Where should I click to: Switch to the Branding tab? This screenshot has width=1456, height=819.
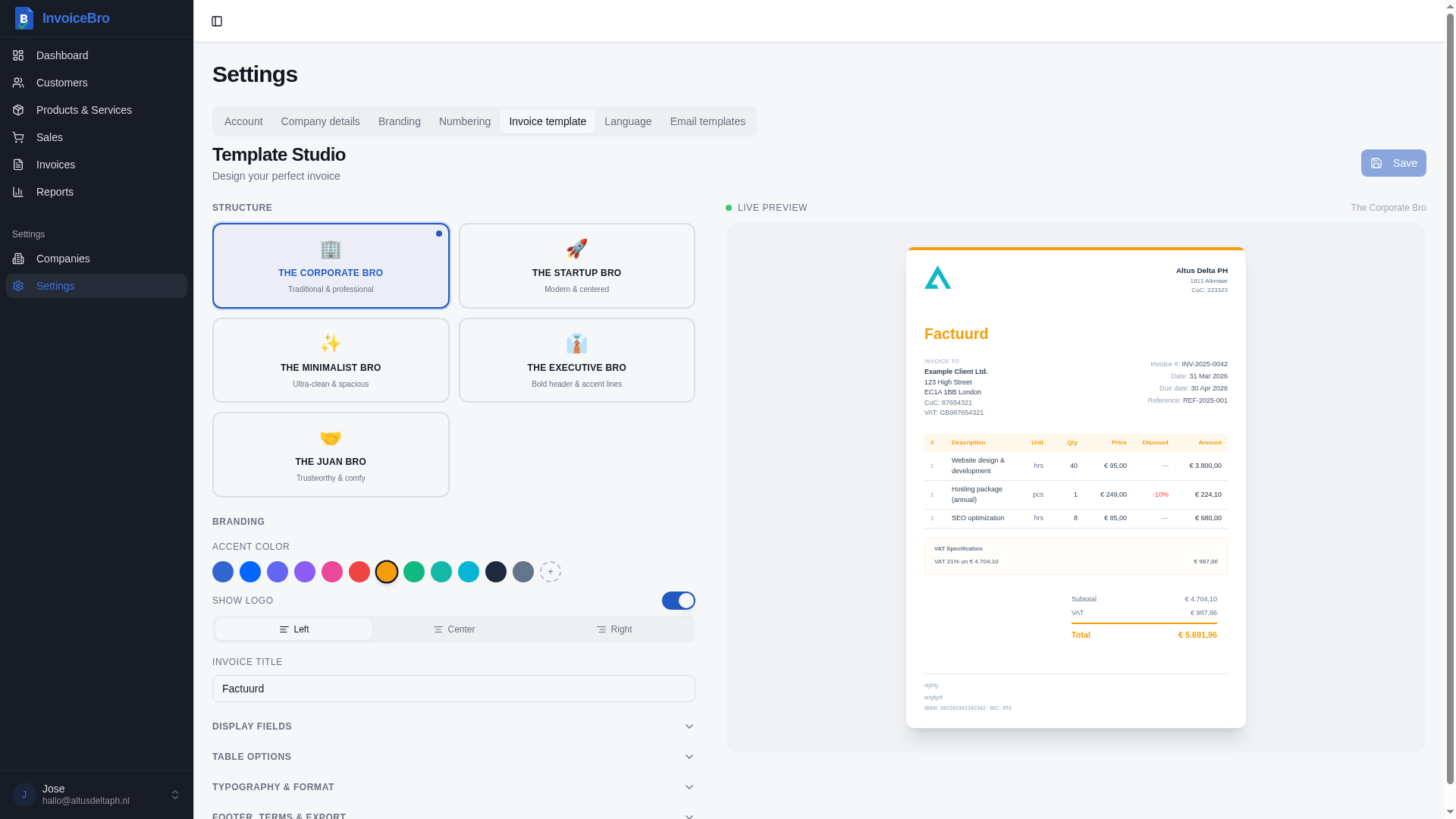[400, 121]
